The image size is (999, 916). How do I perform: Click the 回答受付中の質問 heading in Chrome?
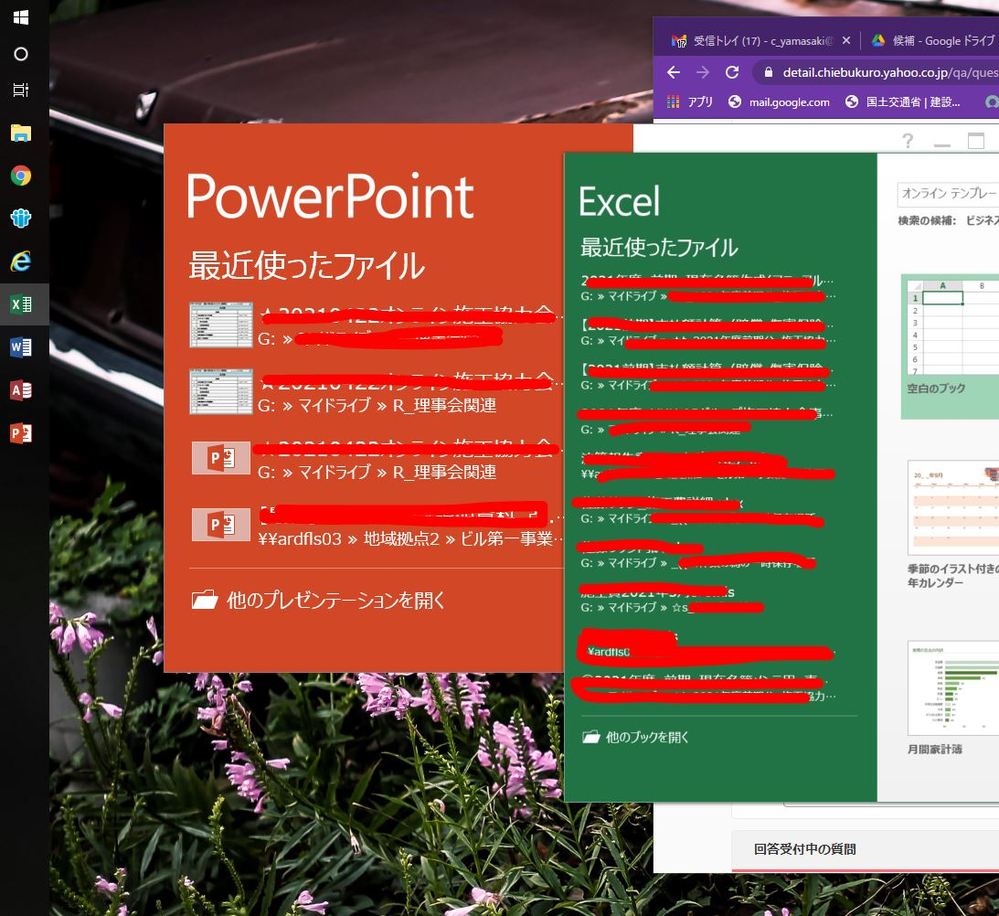click(804, 849)
